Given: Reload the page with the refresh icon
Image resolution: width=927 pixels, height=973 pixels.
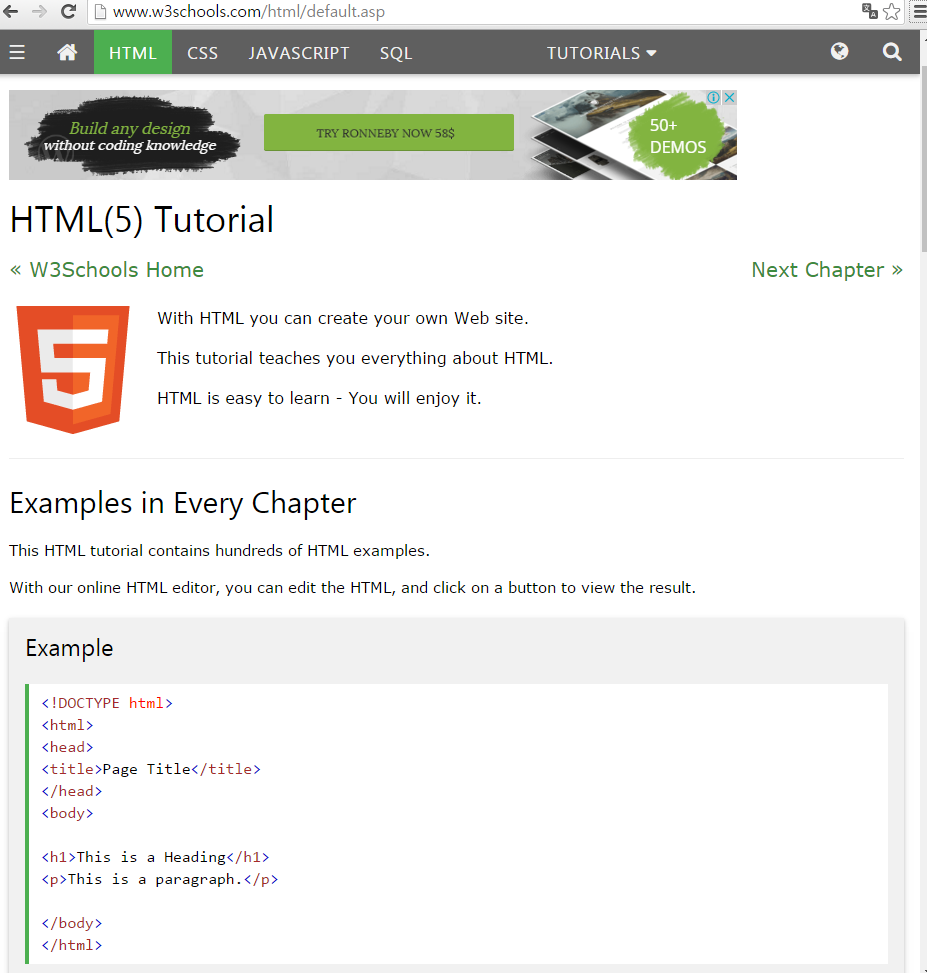Looking at the screenshot, I should tap(68, 11).
